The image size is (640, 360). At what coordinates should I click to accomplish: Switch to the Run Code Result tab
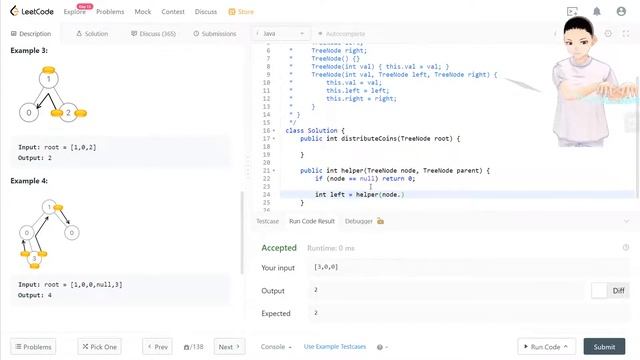pos(312,221)
